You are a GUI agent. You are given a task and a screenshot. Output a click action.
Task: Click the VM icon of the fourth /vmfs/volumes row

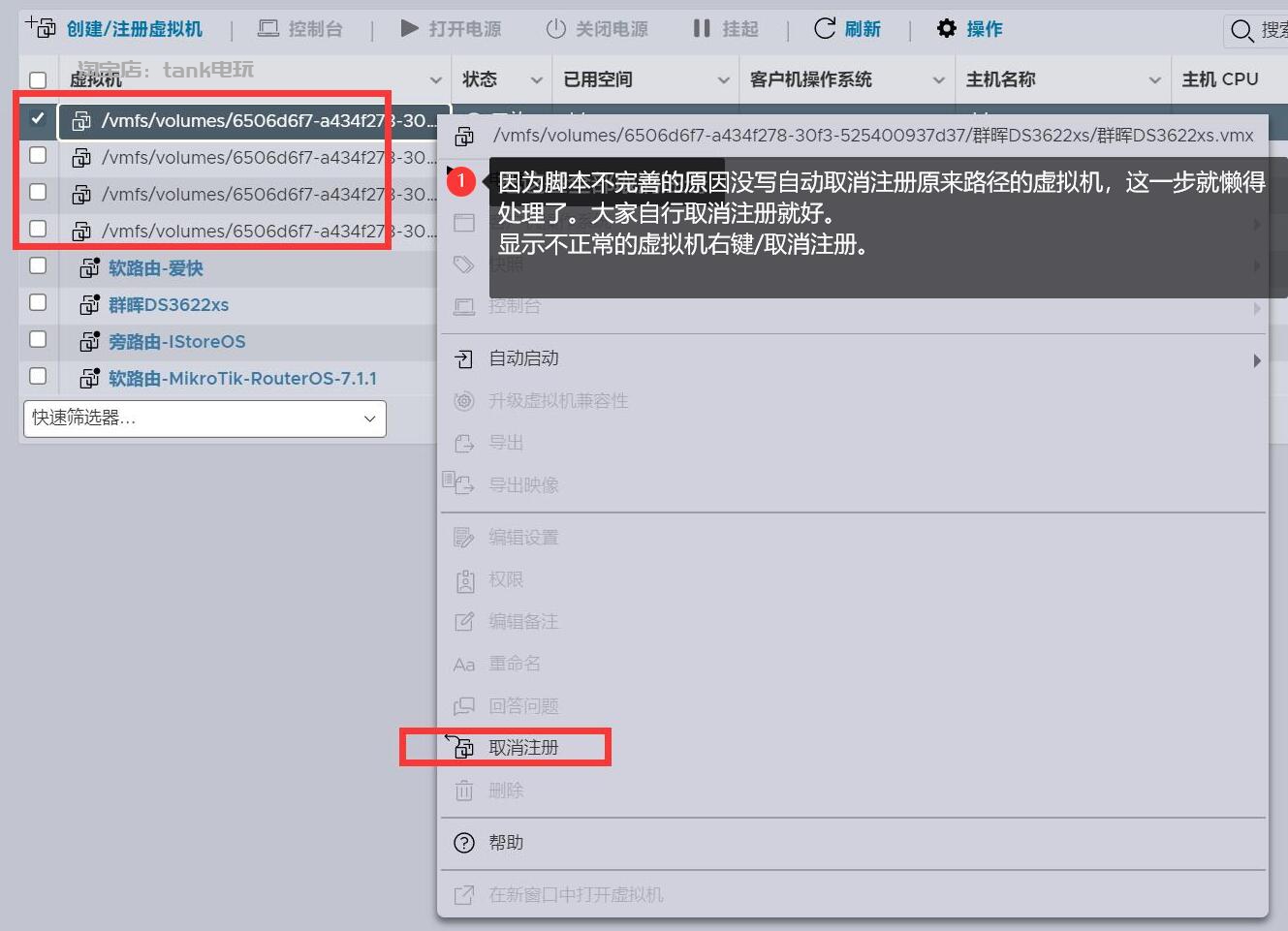point(82,232)
